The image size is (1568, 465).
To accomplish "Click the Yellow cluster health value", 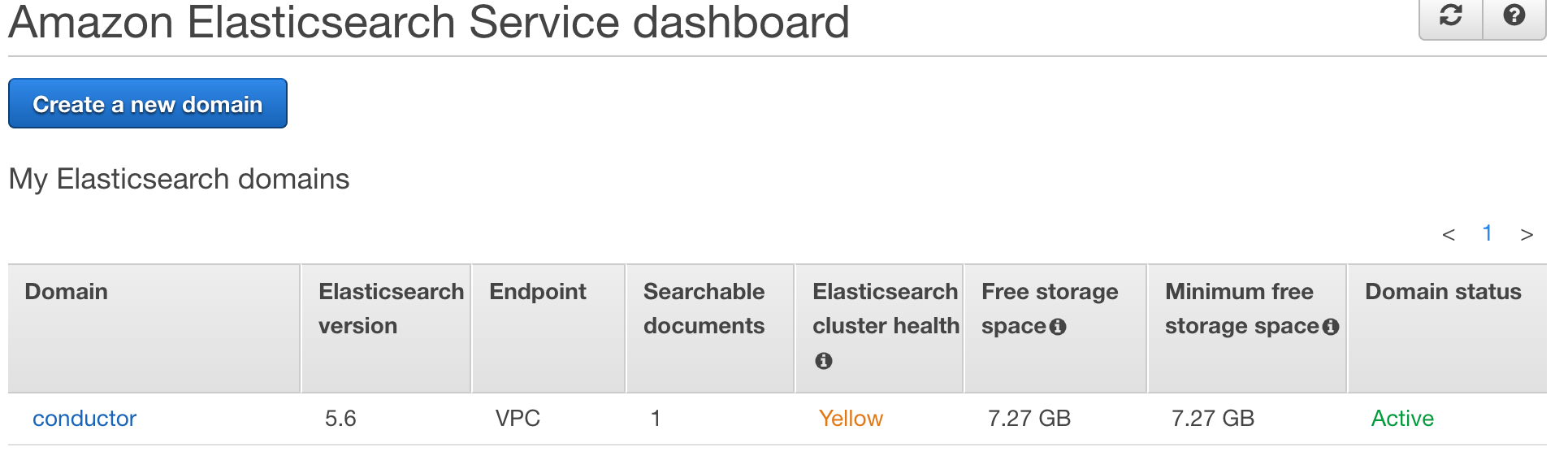I will click(x=851, y=419).
